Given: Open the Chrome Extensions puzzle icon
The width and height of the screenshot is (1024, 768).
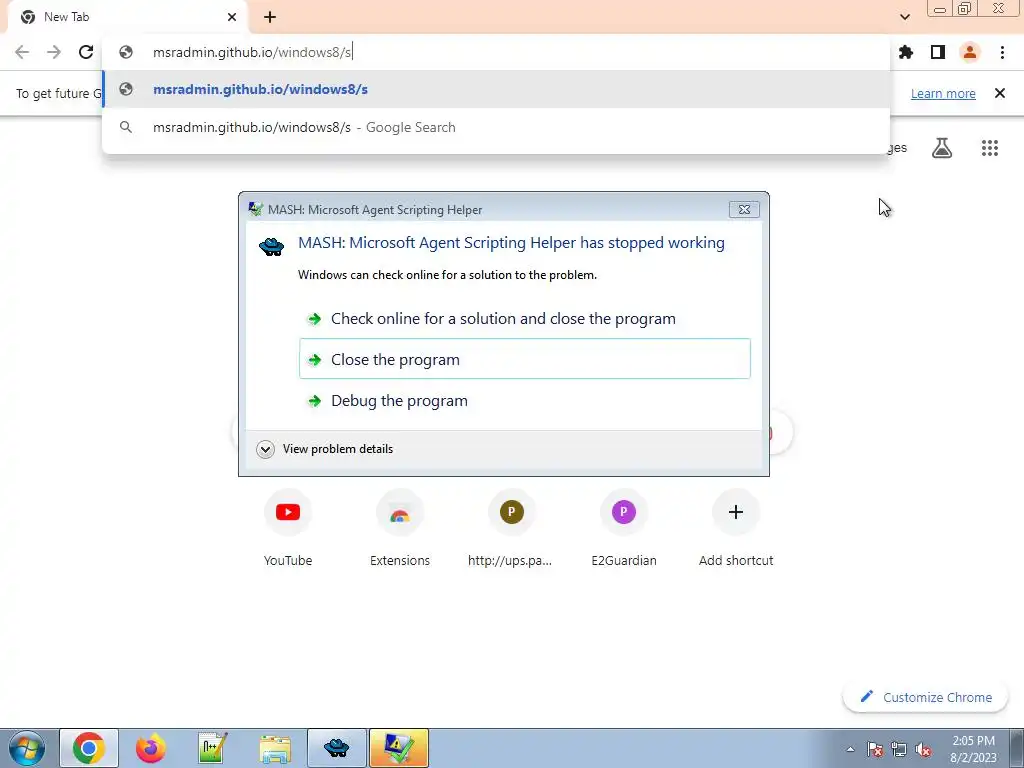Looking at the screenshot, I should pos(906,52).
